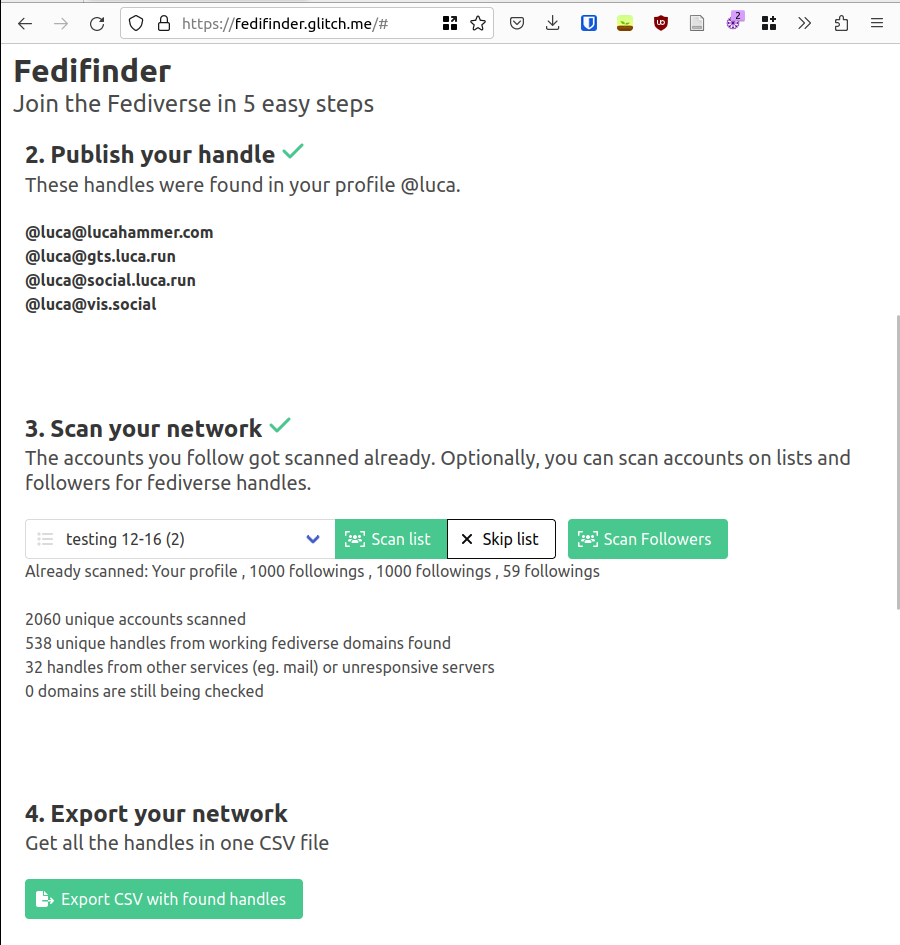Viewport: 900px width, 945px height.
Task: Click the site security lock icon
Action: tap(164, 24)
